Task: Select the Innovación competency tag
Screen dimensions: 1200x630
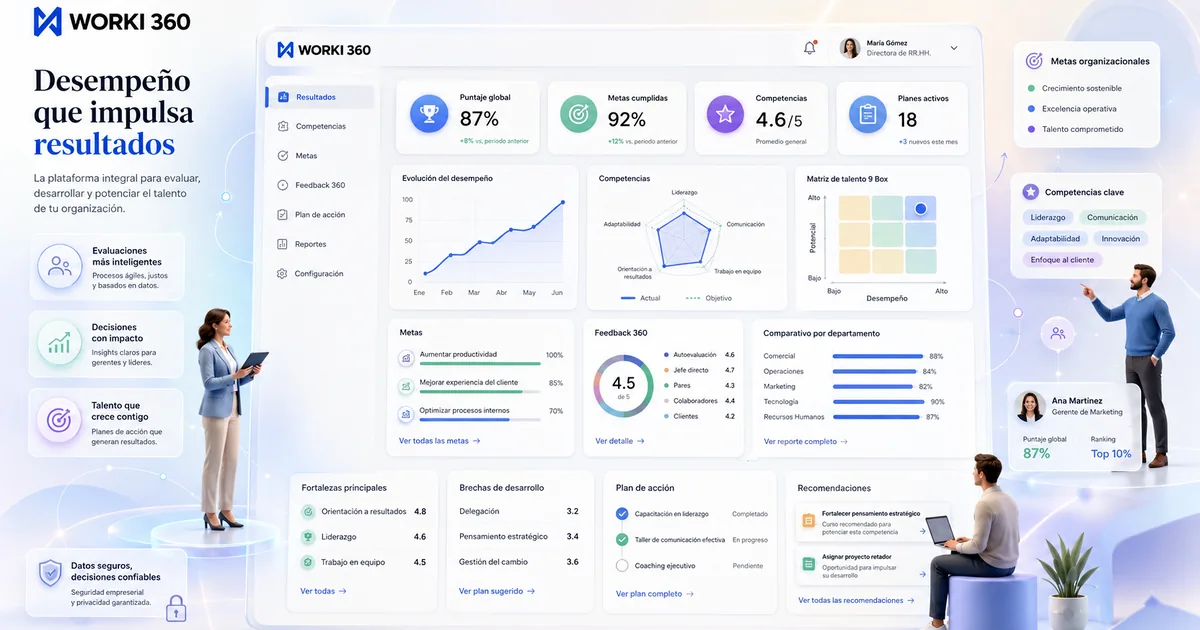Action: click(x=1121, y=239)
